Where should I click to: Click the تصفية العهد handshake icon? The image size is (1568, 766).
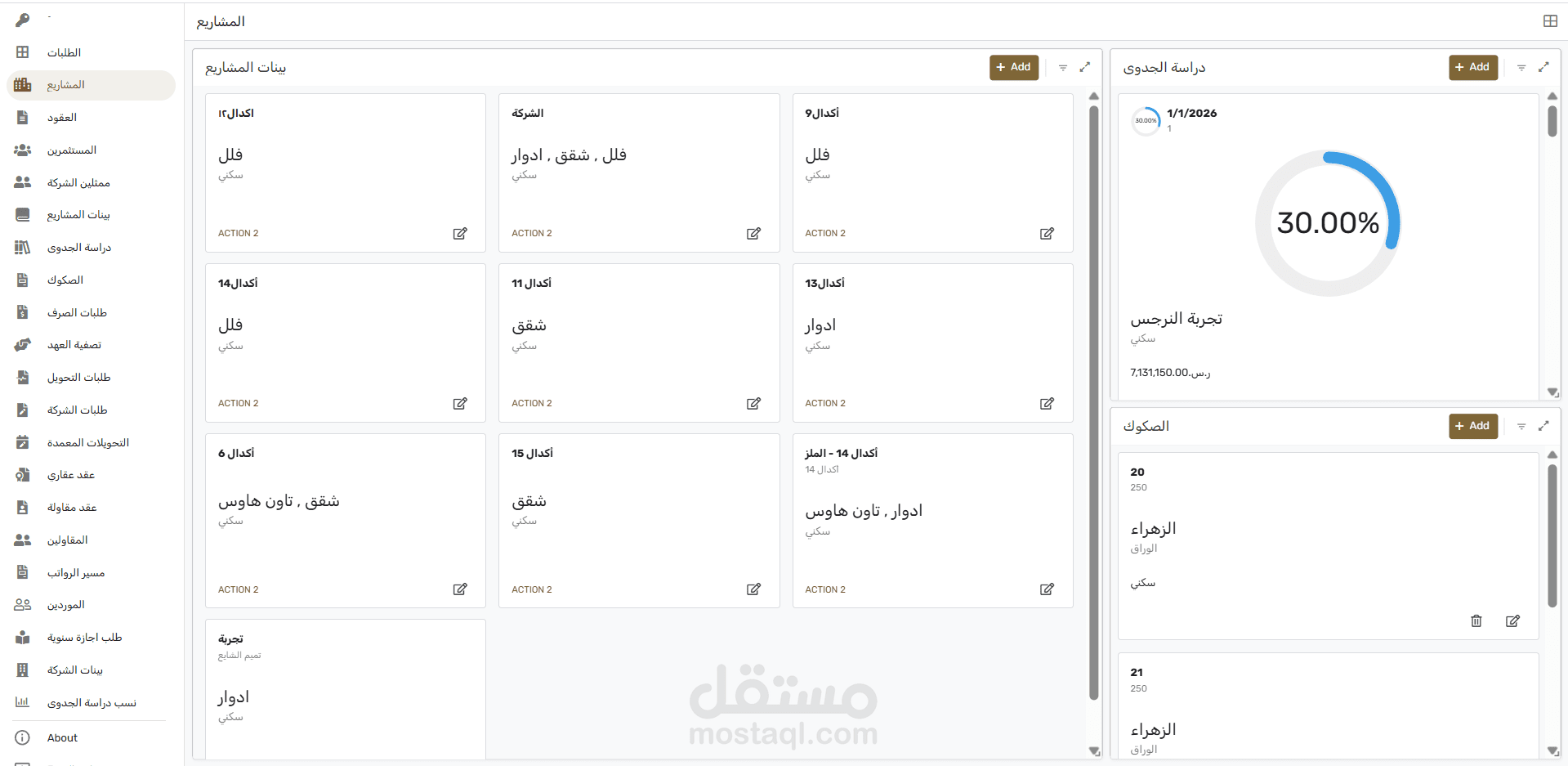22,345
